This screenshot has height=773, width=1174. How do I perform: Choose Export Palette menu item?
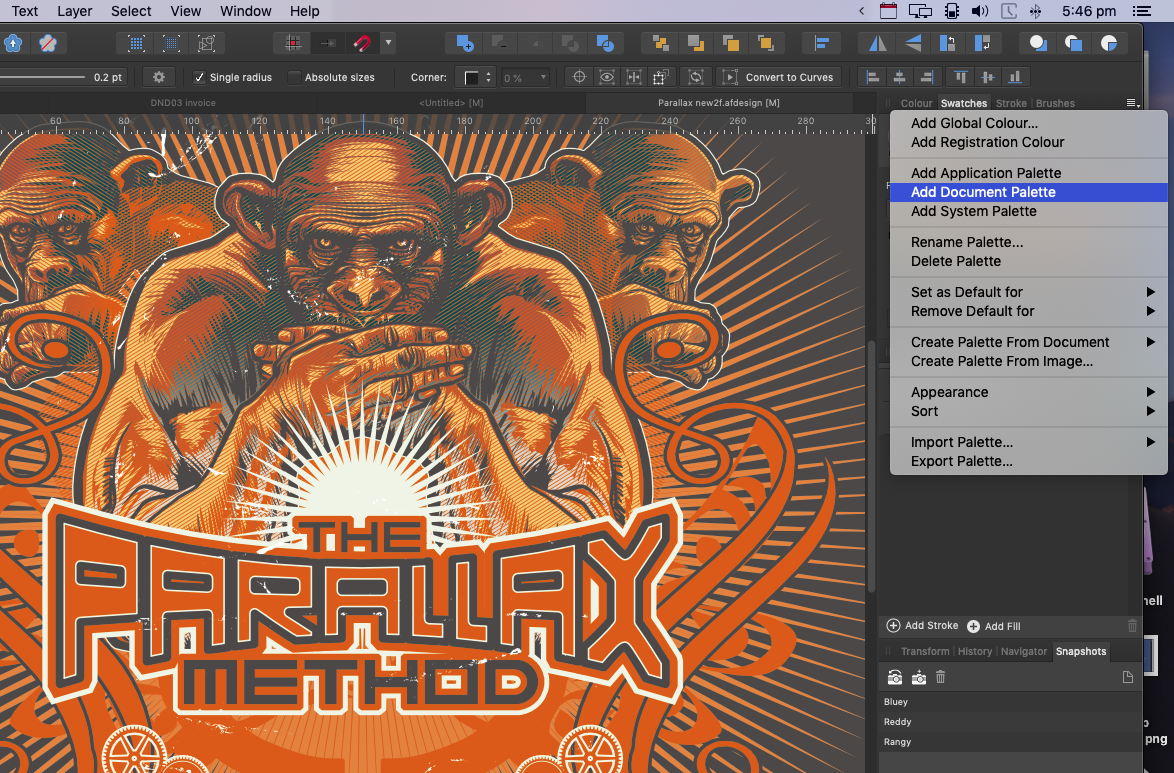click(1029, 461)
